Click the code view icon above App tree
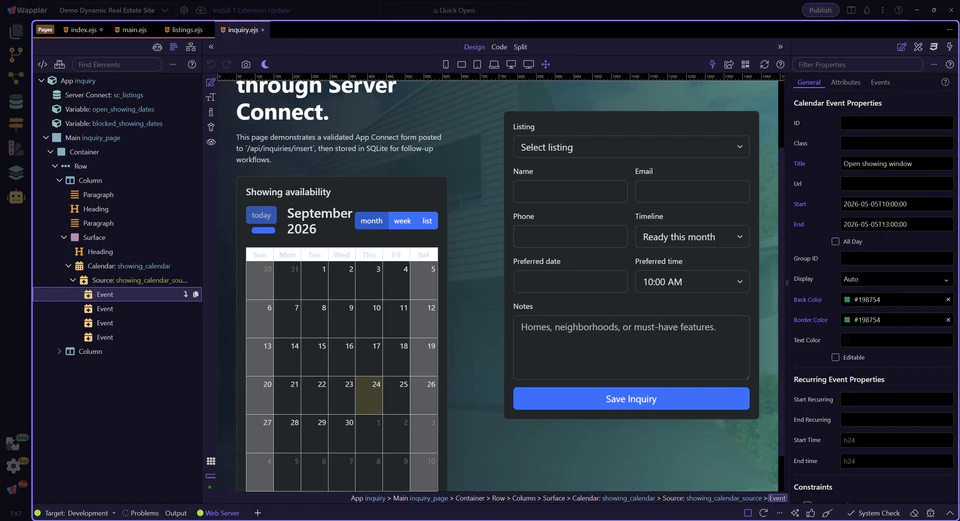This screenshot has width=960, height=521. [x=42, y=64]
